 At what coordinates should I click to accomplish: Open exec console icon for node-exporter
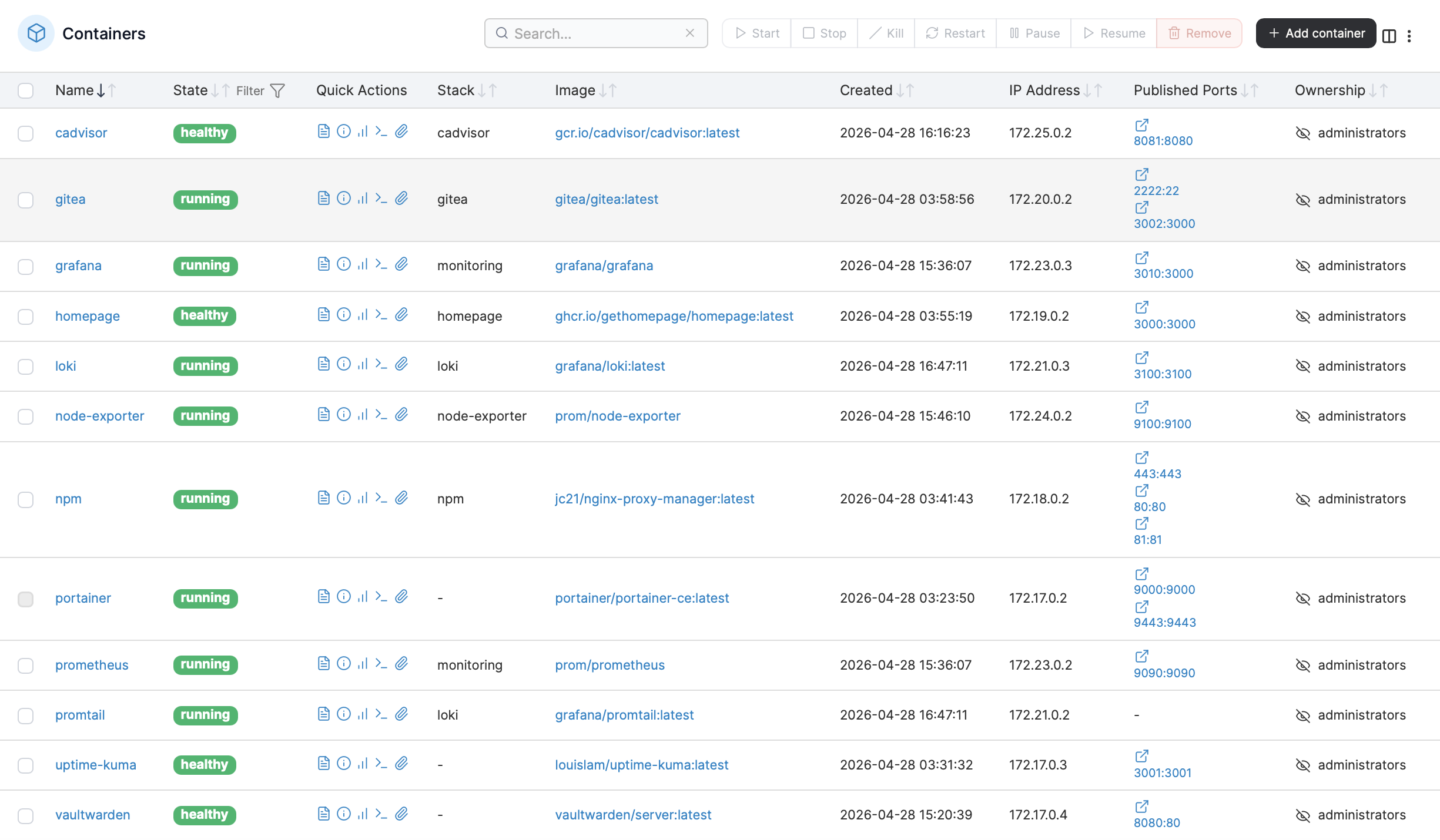click(x=381, y=414)
